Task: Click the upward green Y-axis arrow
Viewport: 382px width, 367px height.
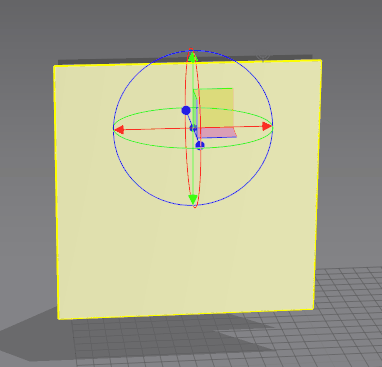Action: pos(192,57)
